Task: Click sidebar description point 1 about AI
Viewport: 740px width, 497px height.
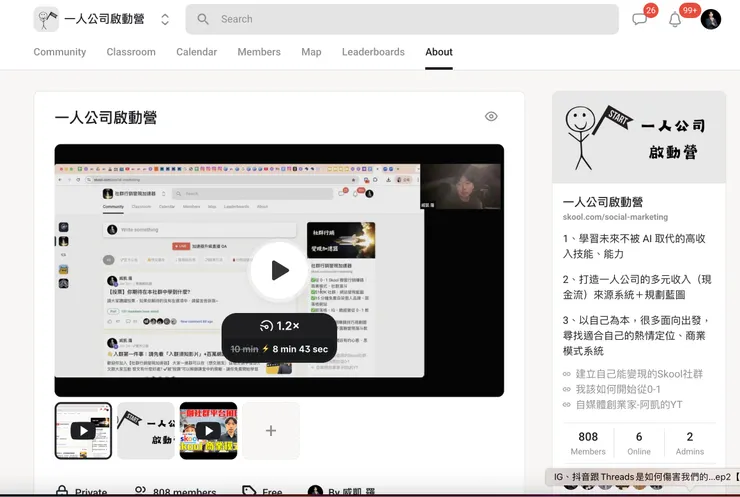Action: (634, 246)
